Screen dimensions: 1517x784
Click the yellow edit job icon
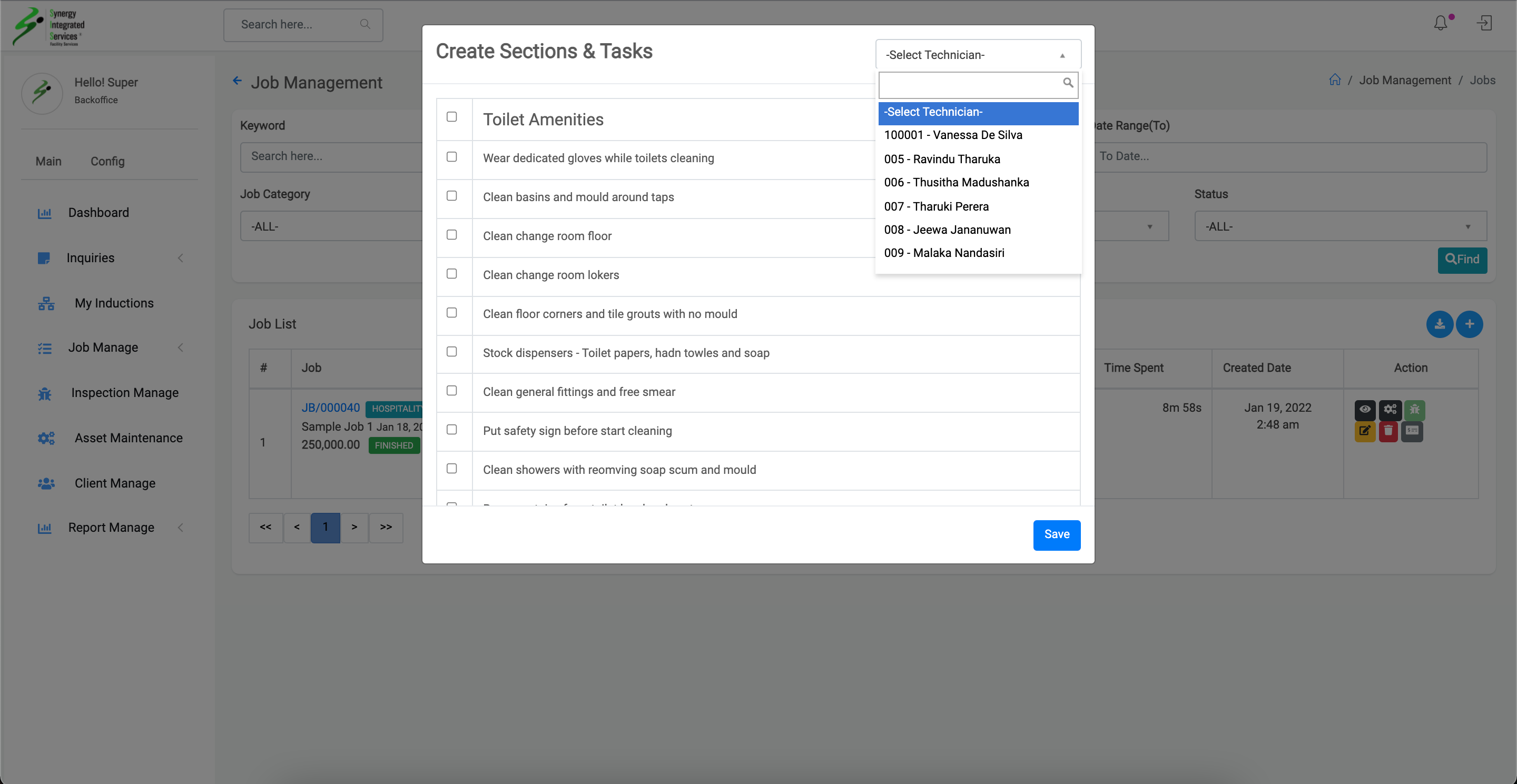point(1364,431)
